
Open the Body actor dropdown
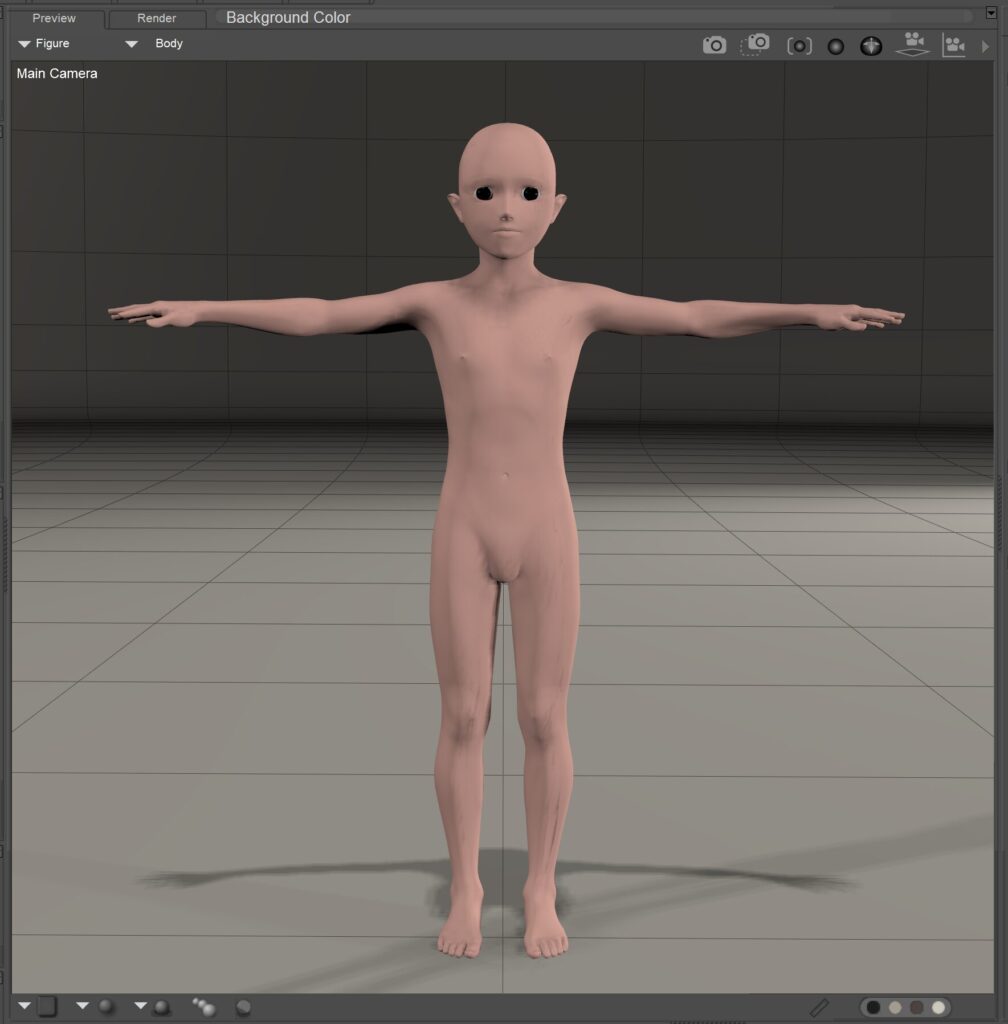click(x=154, y=44)
